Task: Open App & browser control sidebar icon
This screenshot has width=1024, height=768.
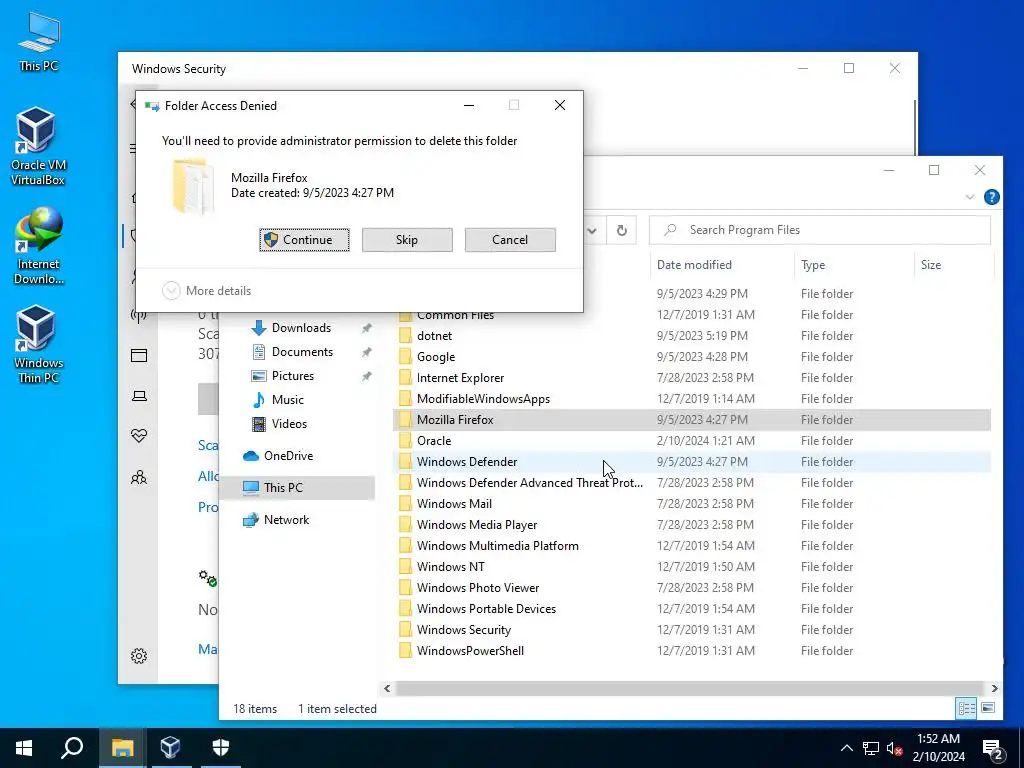Action: [x=138, y=355]
